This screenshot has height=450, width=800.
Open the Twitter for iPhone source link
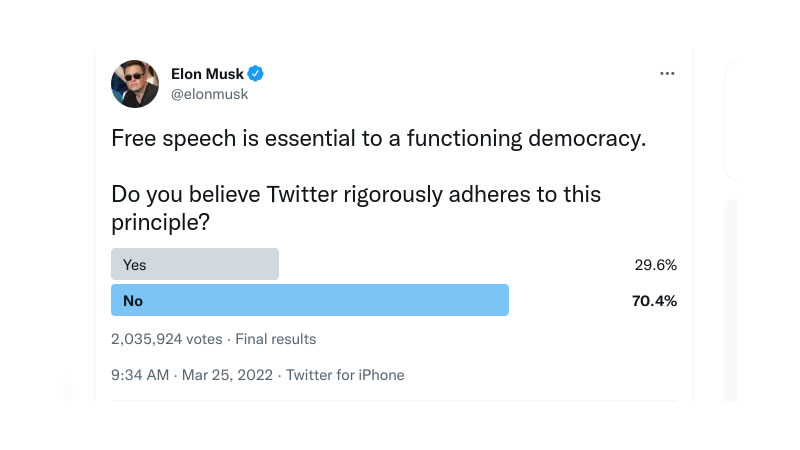[x=345, y=375]
